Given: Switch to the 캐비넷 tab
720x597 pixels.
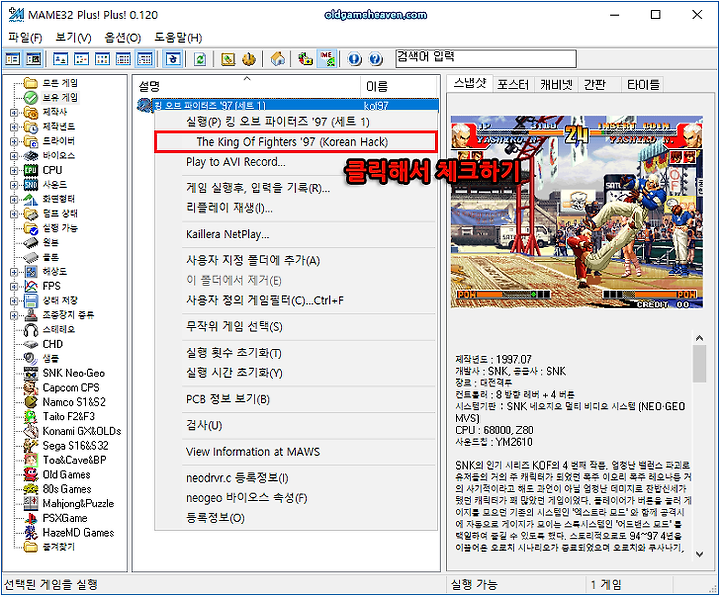Looking at the screenshot, I should [556, 85].
